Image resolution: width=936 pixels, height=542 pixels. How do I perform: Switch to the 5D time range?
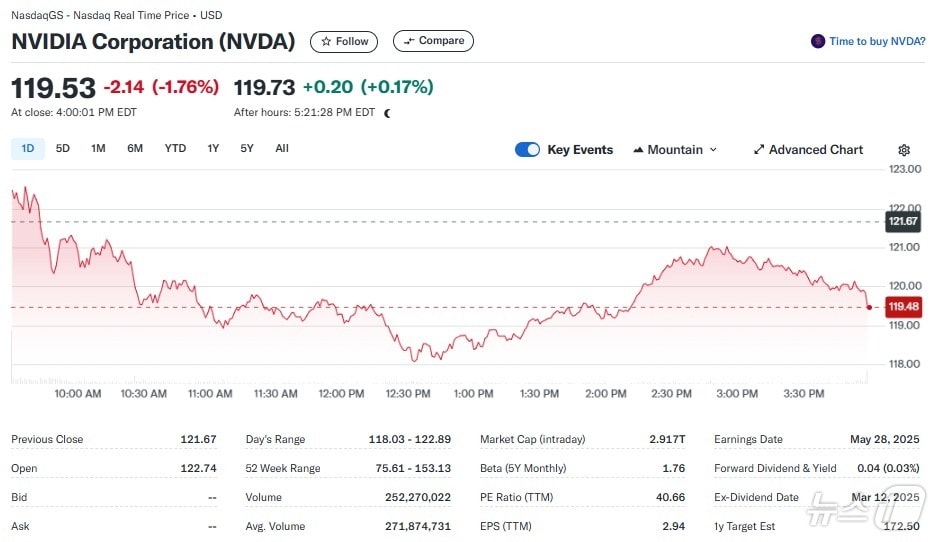[x=63, y=149]
